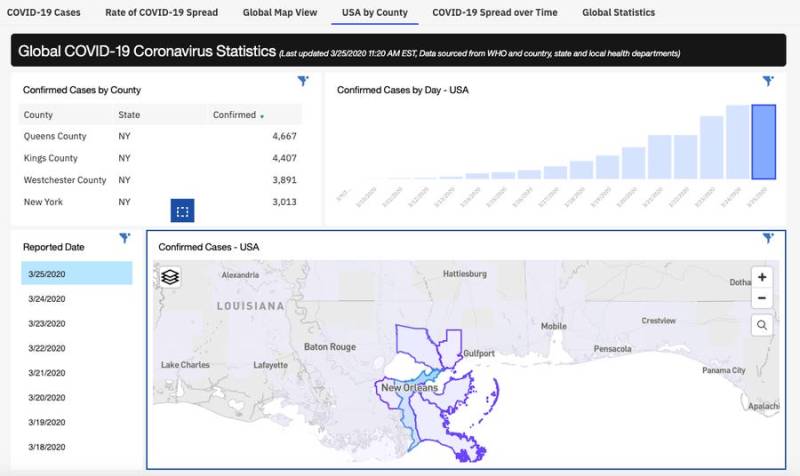Click filter icon in Confirmed Cases by County panel
The image size is (800, 476).
click(303, 81)
